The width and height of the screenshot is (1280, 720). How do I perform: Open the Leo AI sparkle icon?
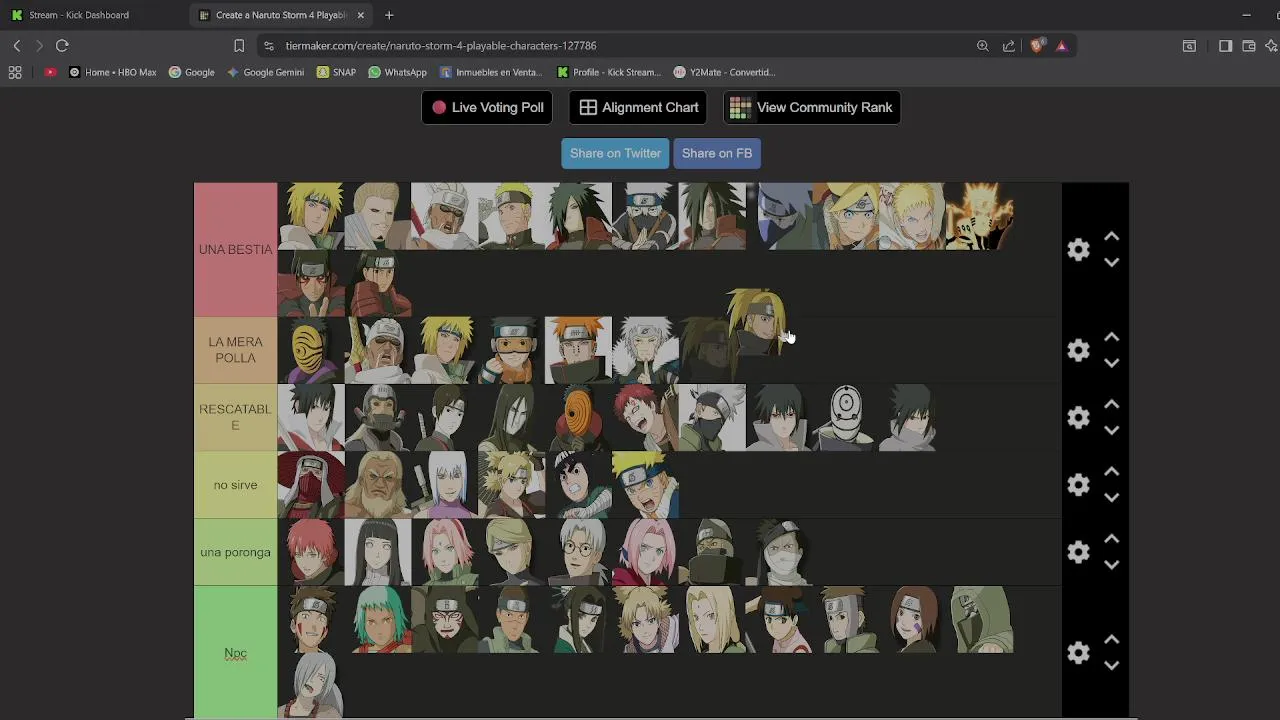(1272, 45)
